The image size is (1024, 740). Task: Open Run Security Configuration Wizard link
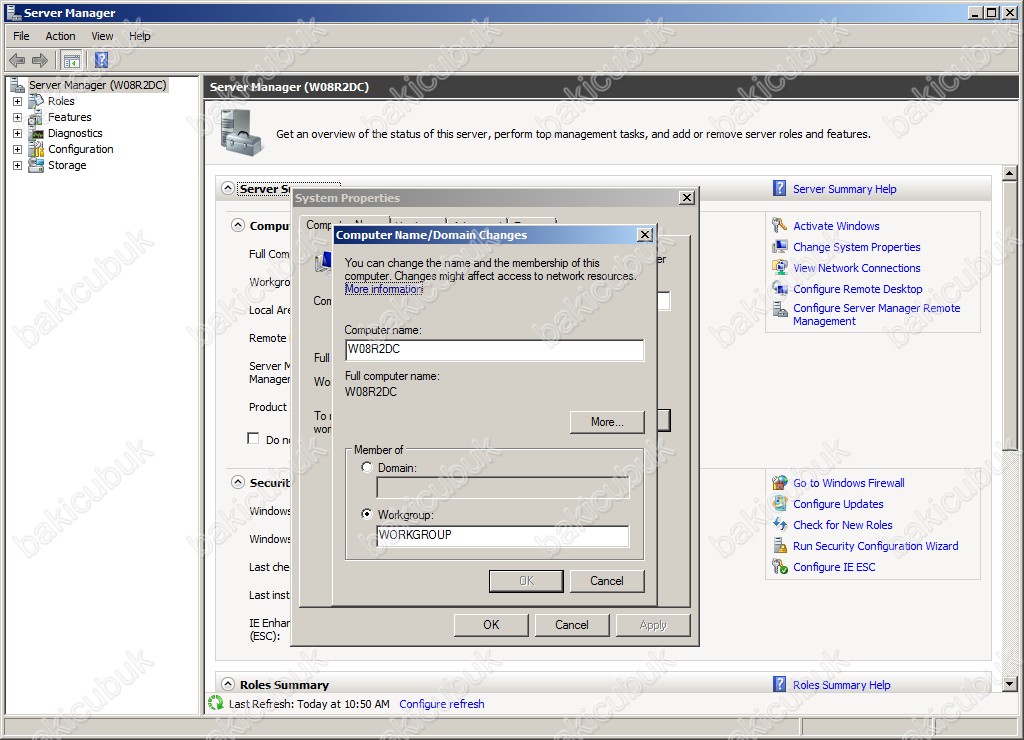click(x=875, y=546)
